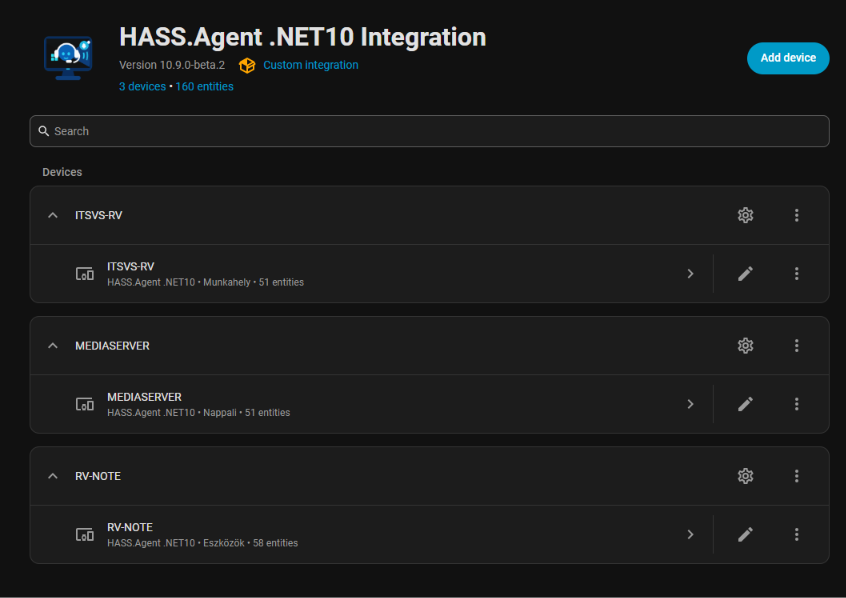
Task: Open ITSVS-RV config entry settings gear
Action: (745, 215)
